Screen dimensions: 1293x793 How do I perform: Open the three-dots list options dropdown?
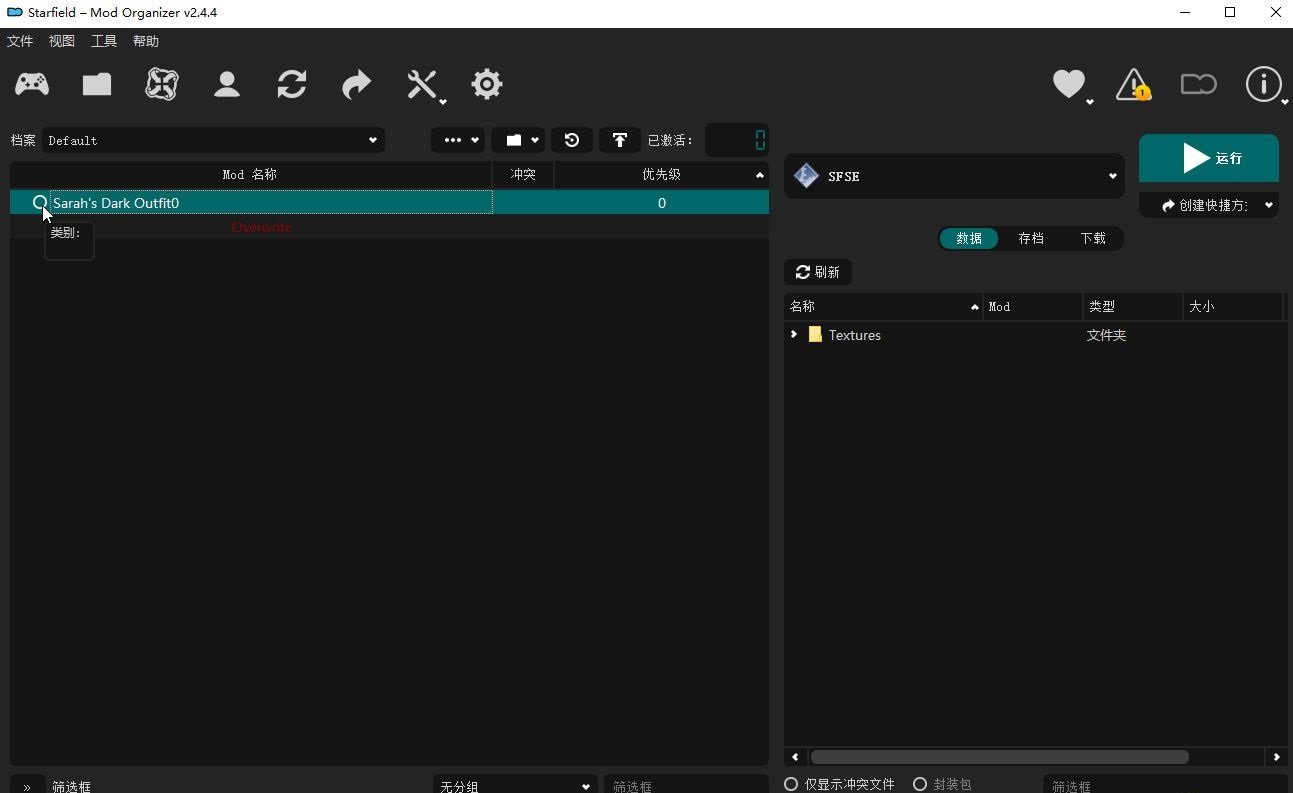(x=458, y=140)
